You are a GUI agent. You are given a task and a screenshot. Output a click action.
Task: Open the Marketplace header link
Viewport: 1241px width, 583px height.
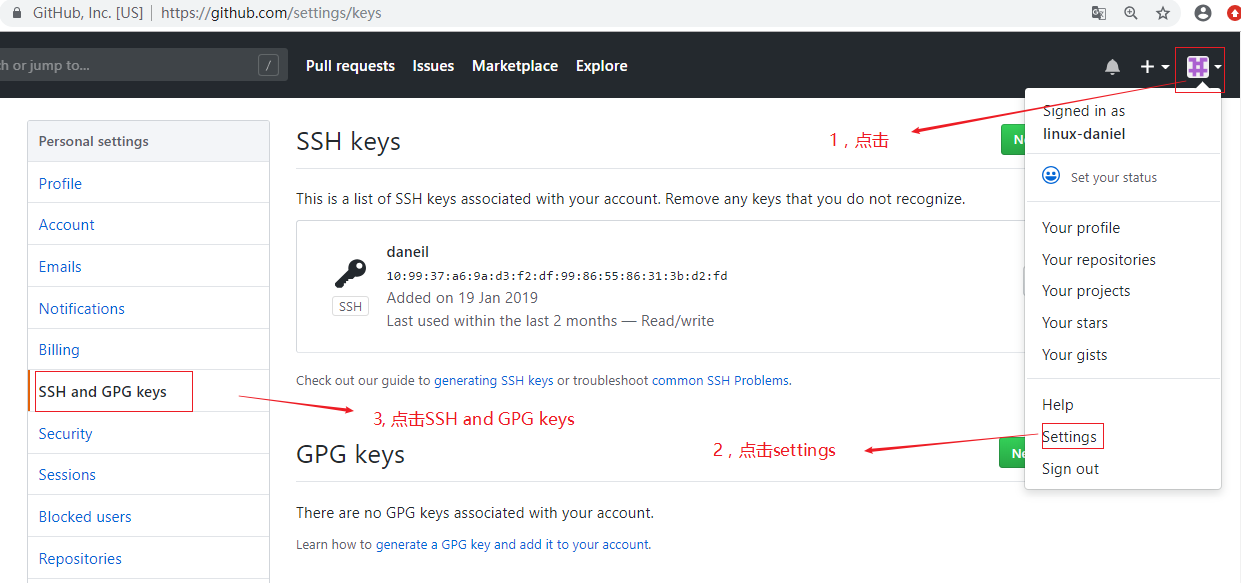[x=515, y=66]
